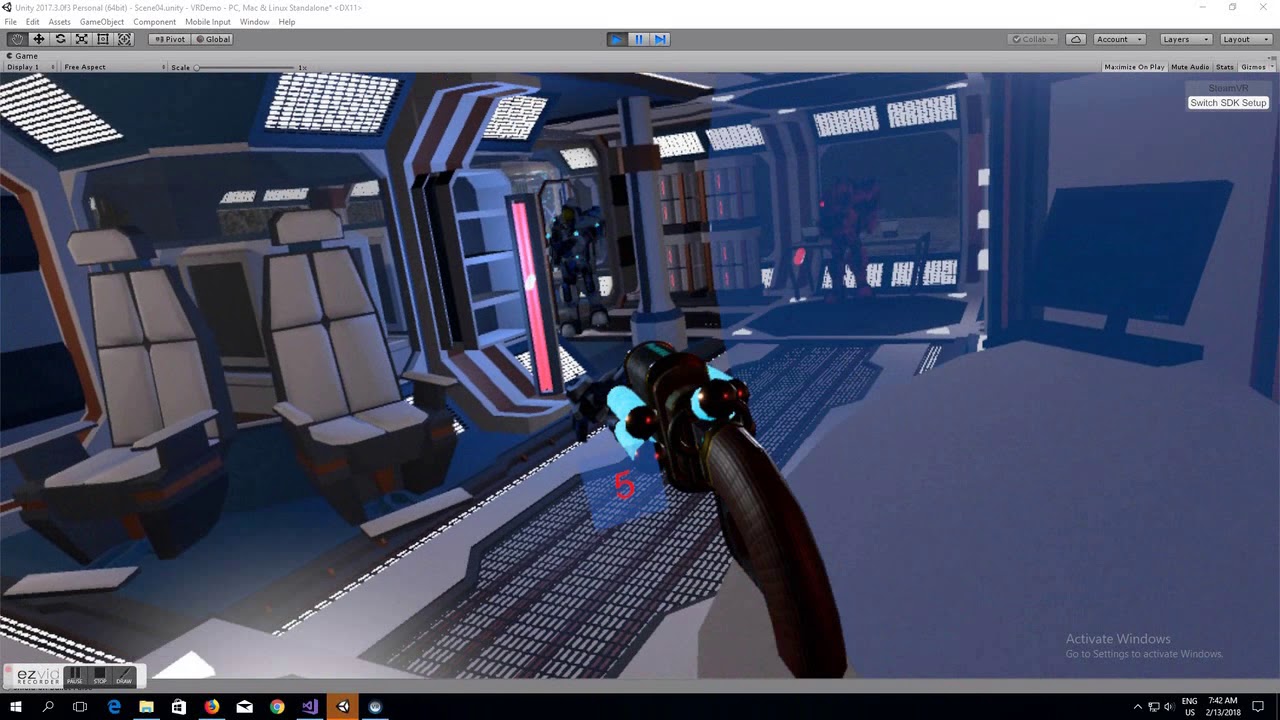This screenshot has height=720, width=1280.
Task: Toggle Global handle rotation
Action: point(212,39)
